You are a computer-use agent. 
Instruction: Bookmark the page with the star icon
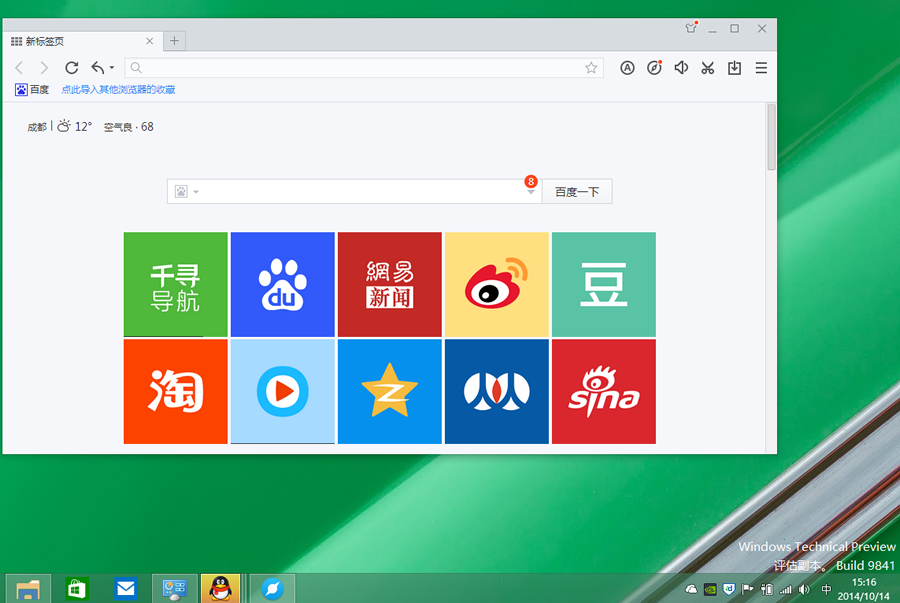tap(591, 68)
